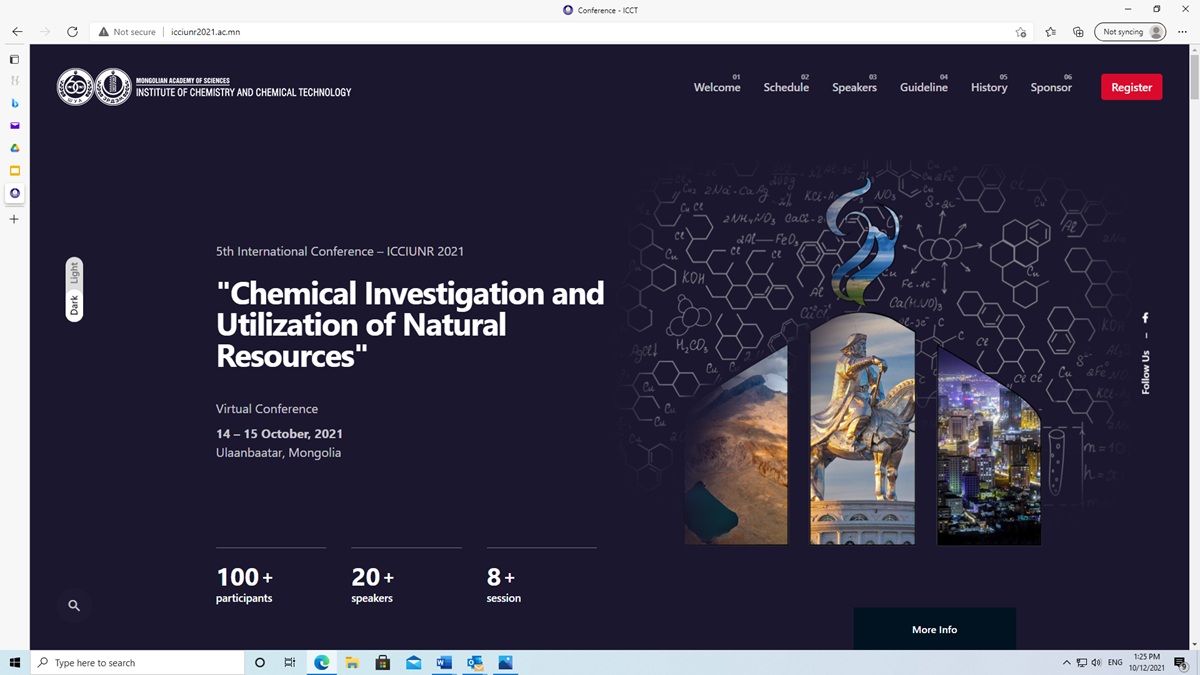Image resolution: width=1200 pixels, height=675 pixels.
Task: Expand the system tray hidden icons chevron
Action: coord(1066,663)
